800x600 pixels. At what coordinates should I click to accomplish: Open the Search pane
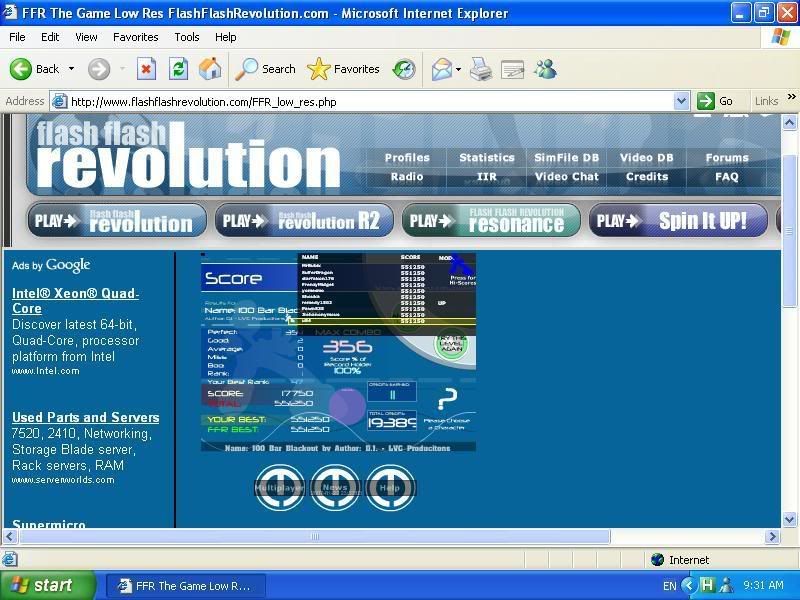click(265, 69)
